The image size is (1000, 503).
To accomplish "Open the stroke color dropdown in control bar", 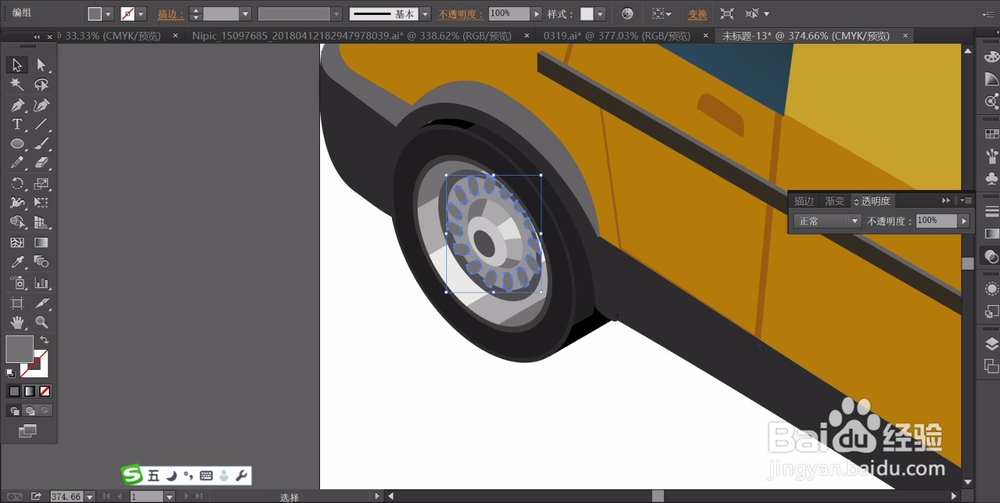I will coord(142,13).
